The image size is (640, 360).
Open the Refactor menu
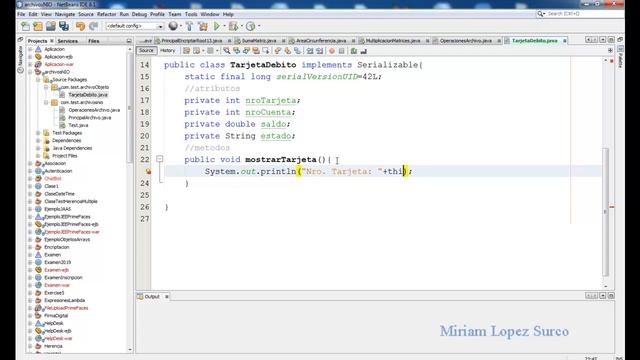click(x=107, y=14)
